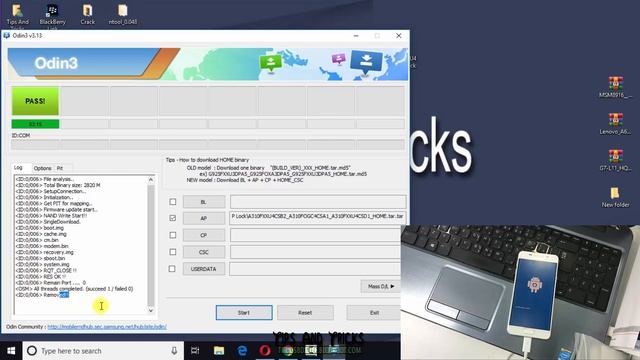
Task: Click the log scrollbar down arrow
Action: [151, 310]
